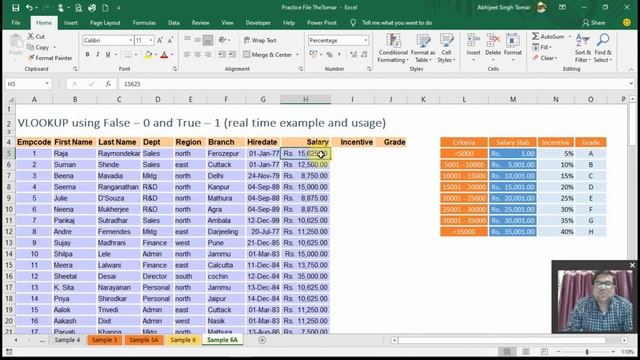Increase indent of cell contents
Viewport: 640px width, 360px height.
click(x=232, y=55)
